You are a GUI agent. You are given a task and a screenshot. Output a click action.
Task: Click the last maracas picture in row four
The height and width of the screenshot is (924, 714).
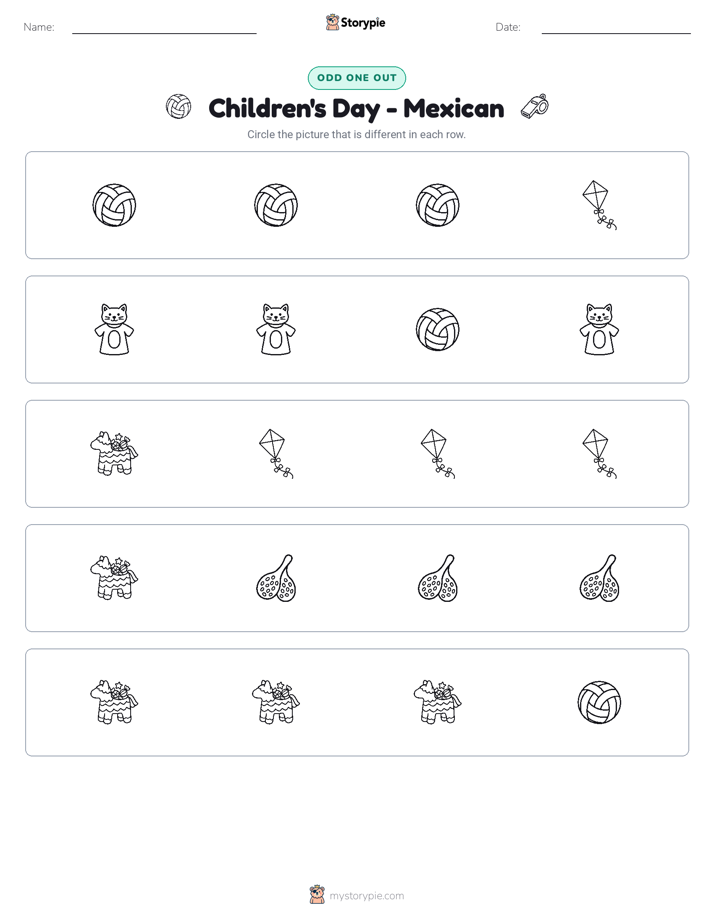[599, 578]
